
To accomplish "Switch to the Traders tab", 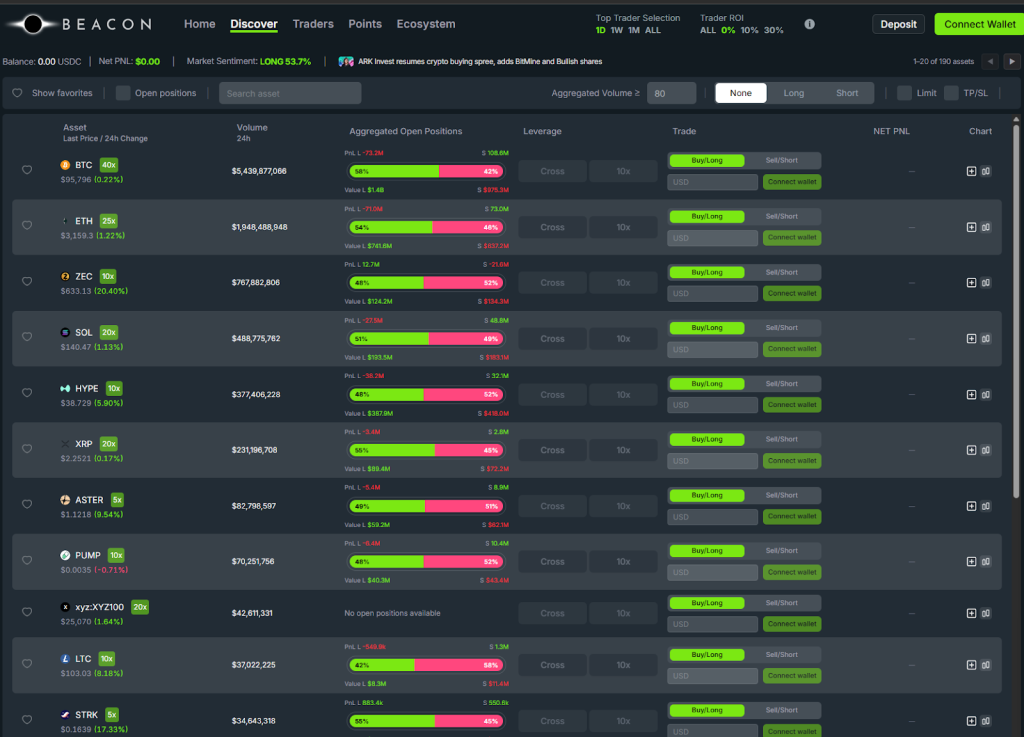I will (313, 24).
